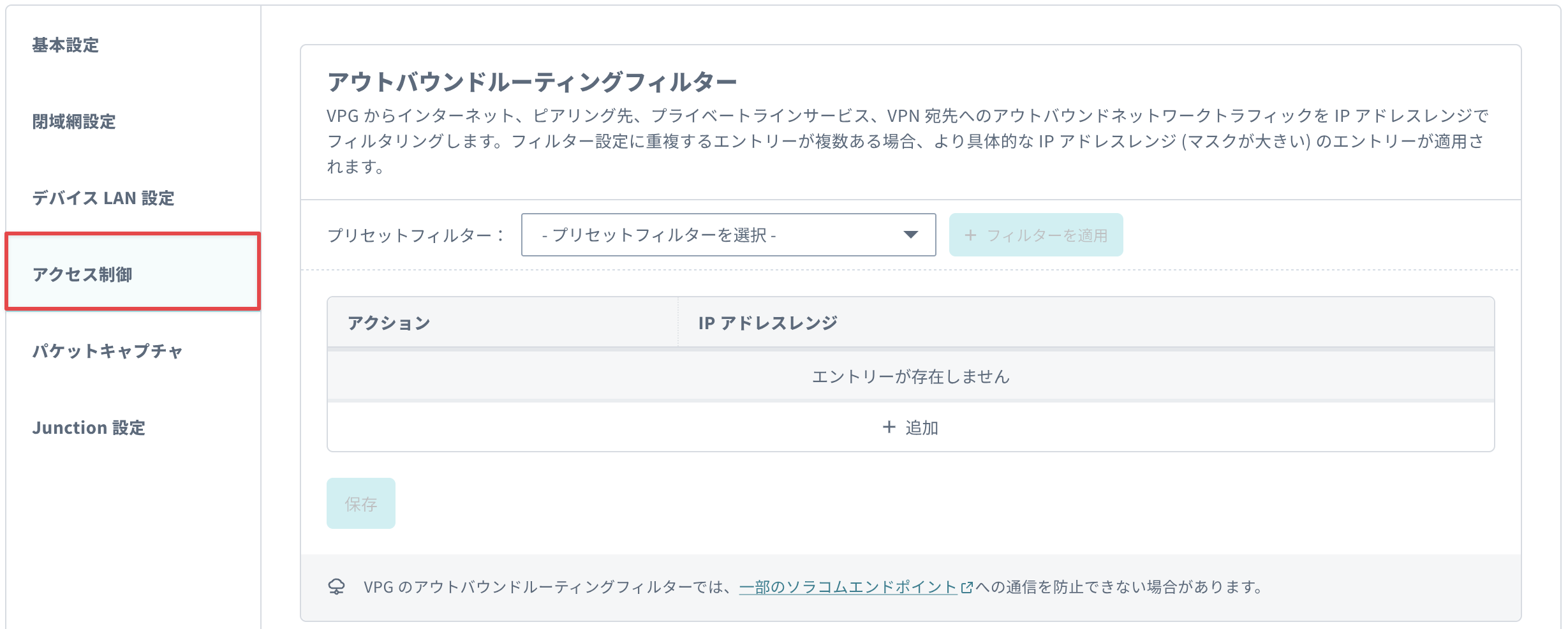This screenshot has width=1568, height=629.
Task: Open the 基本設定 sidebar menu
Action: (66, 45)
